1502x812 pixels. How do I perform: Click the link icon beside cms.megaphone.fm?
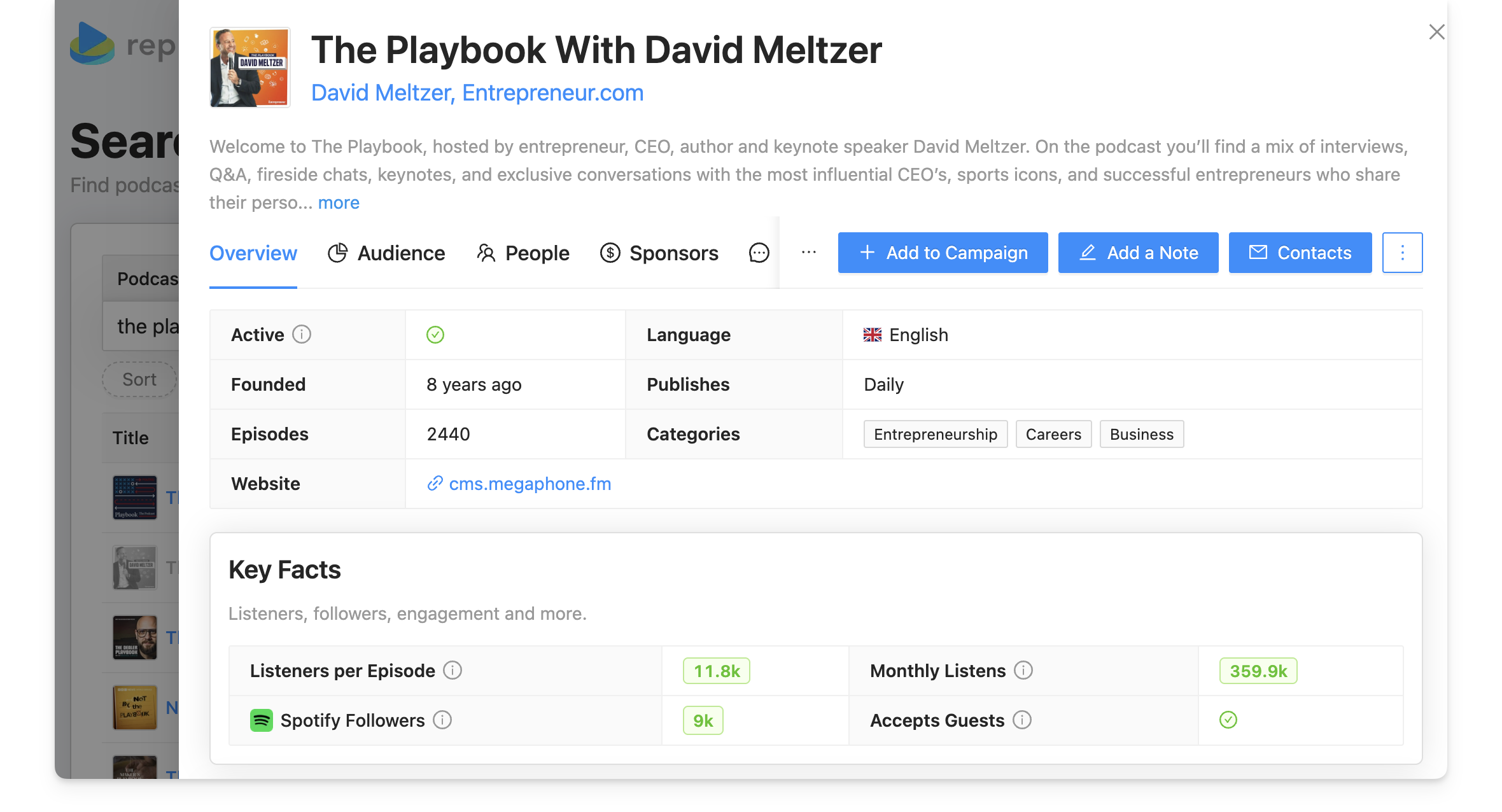tap(435, 484)
